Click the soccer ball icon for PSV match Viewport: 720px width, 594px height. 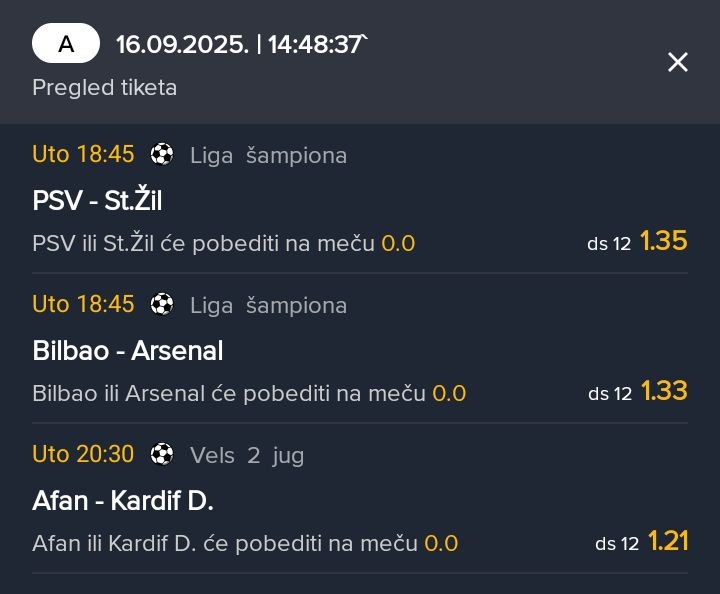tap(162, 154)
